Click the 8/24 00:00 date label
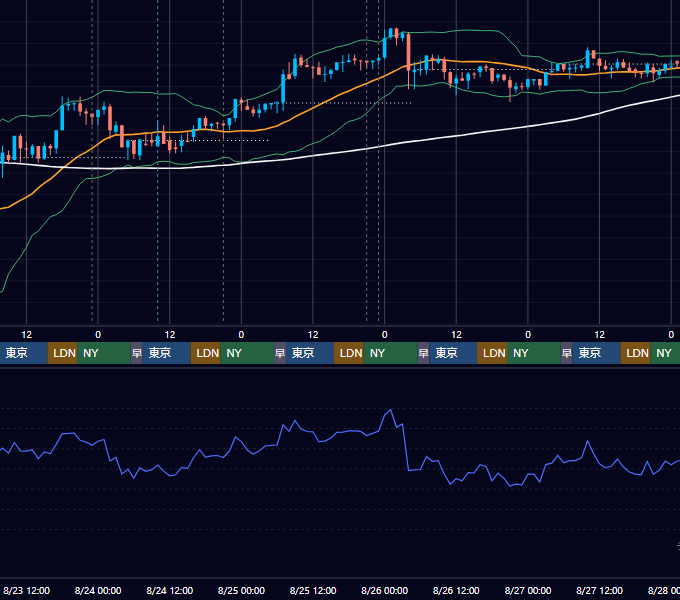This screenshot has height=600, width=680. tap(98, 590)
